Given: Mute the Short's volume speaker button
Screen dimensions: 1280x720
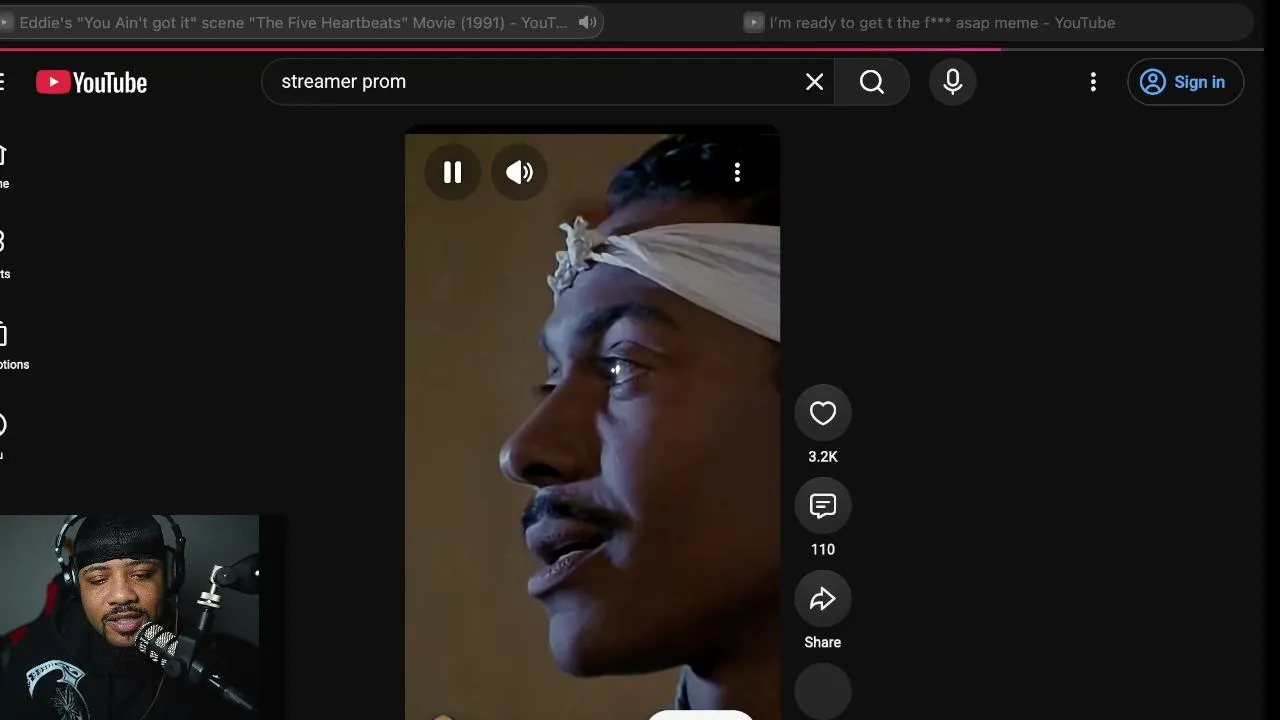Looking at the screenshot, I should (x=519, y=172).
